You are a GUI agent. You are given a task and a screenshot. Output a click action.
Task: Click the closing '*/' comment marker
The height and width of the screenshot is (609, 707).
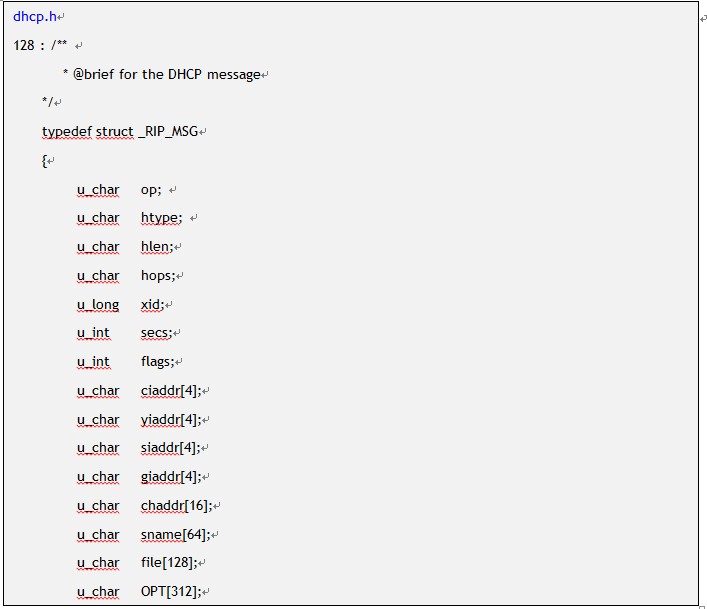click(47, 102)
